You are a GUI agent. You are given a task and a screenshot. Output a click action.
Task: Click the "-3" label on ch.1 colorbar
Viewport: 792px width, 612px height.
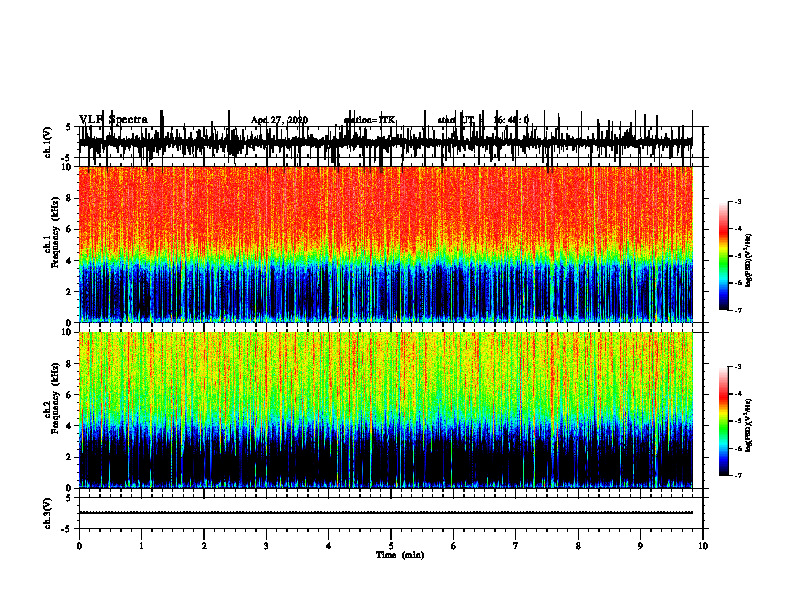(x=738, y=201)
